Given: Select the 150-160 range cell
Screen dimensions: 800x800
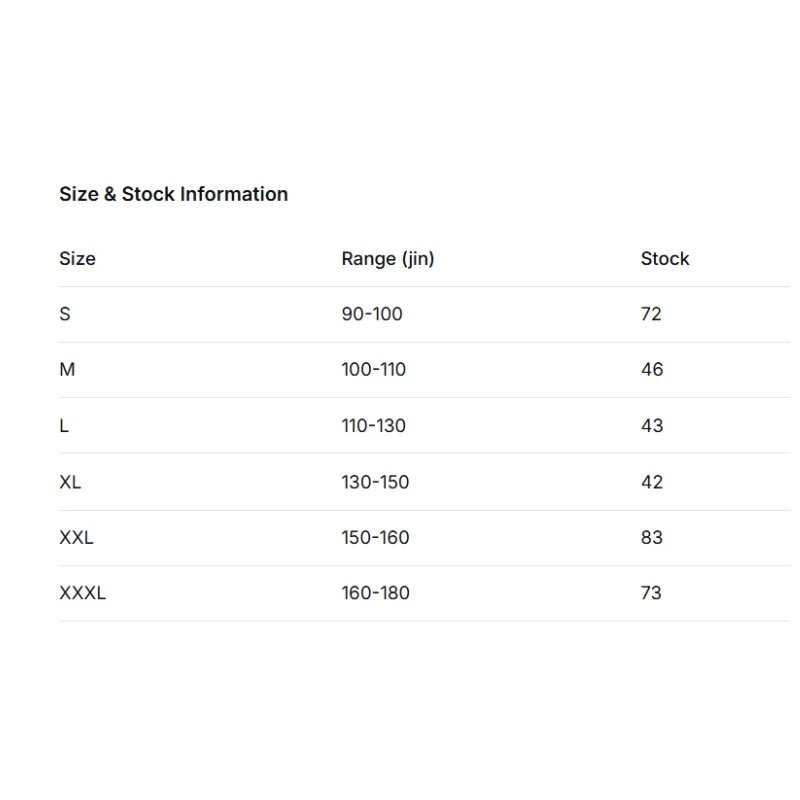Looking at the screenshot, I should 375,538.
